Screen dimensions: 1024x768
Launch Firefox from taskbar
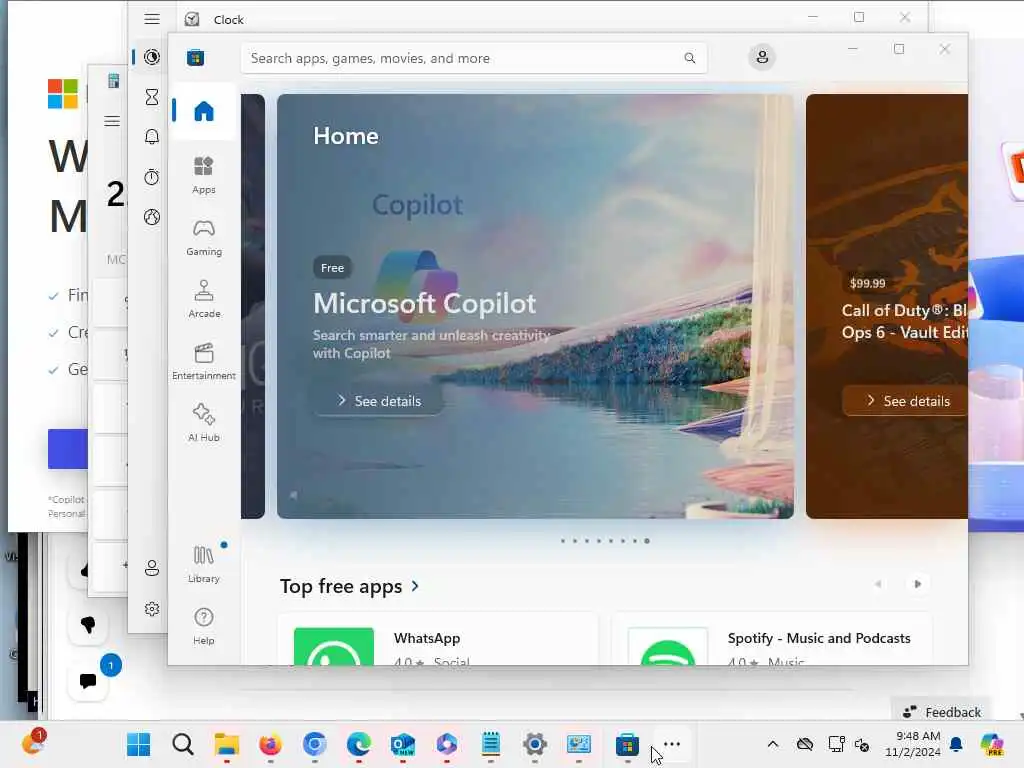(x=270, y=744)
